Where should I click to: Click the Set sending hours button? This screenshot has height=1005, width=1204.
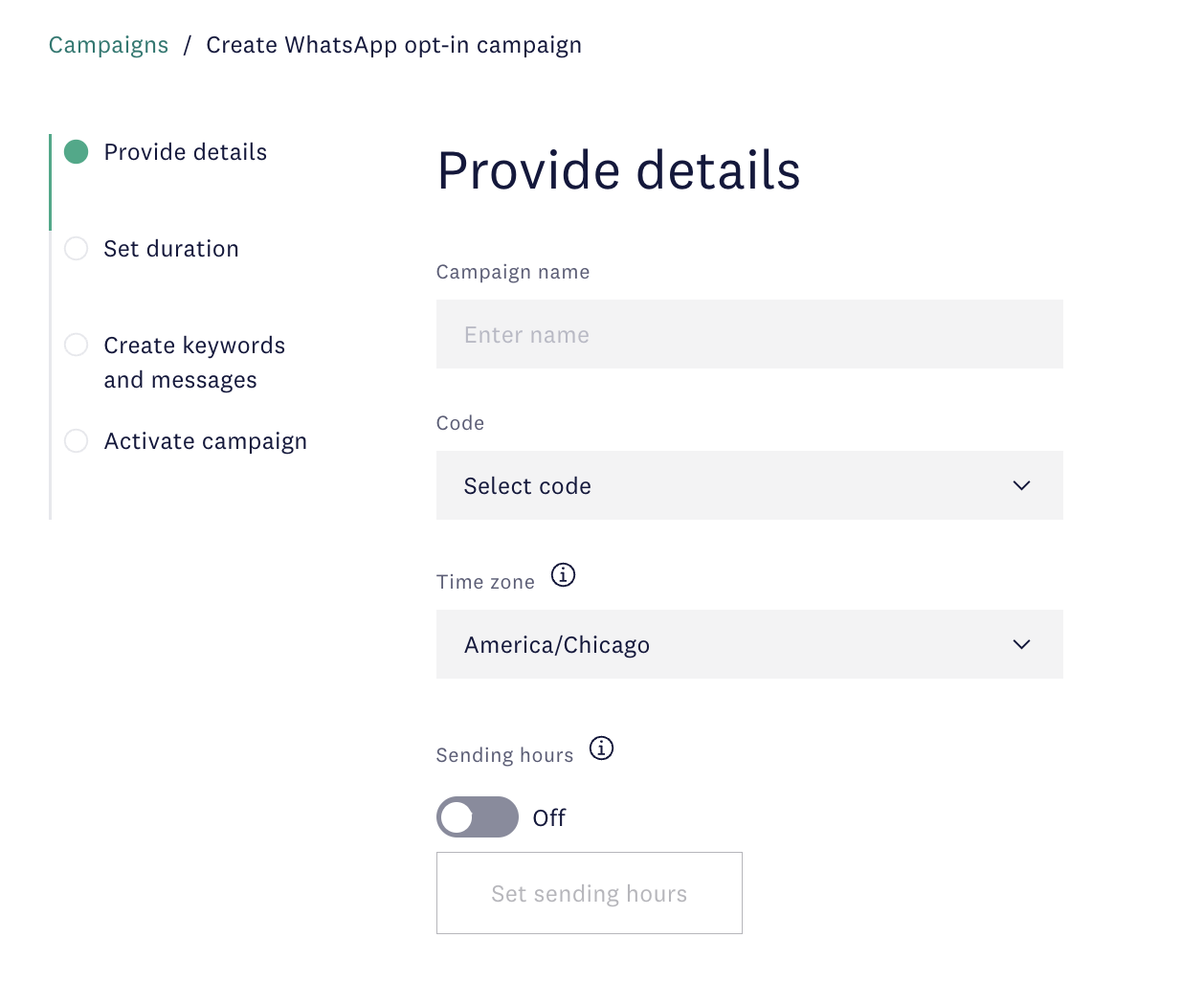click(x=590, y=893)
